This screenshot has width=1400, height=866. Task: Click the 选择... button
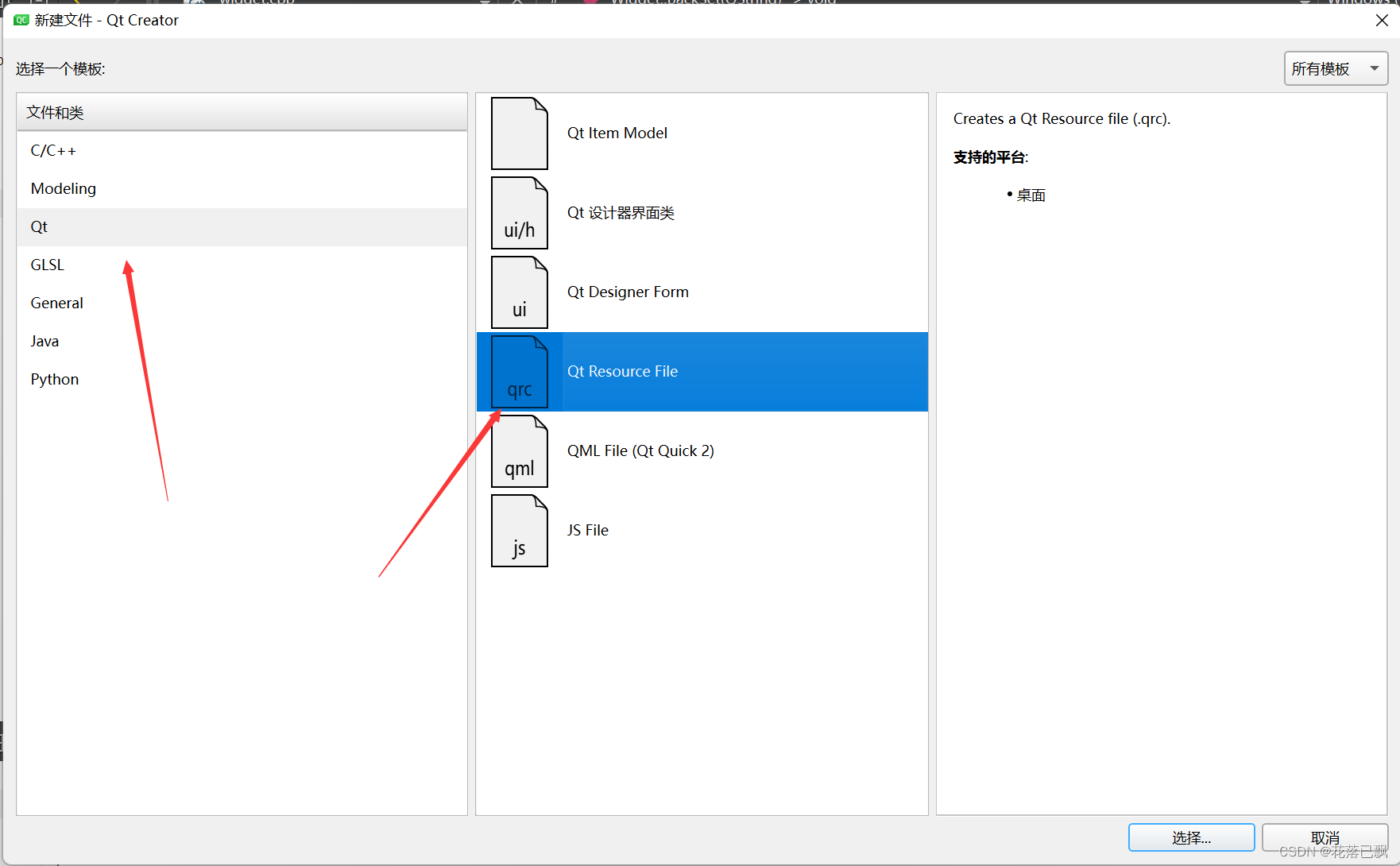(x=1191, y=838)
